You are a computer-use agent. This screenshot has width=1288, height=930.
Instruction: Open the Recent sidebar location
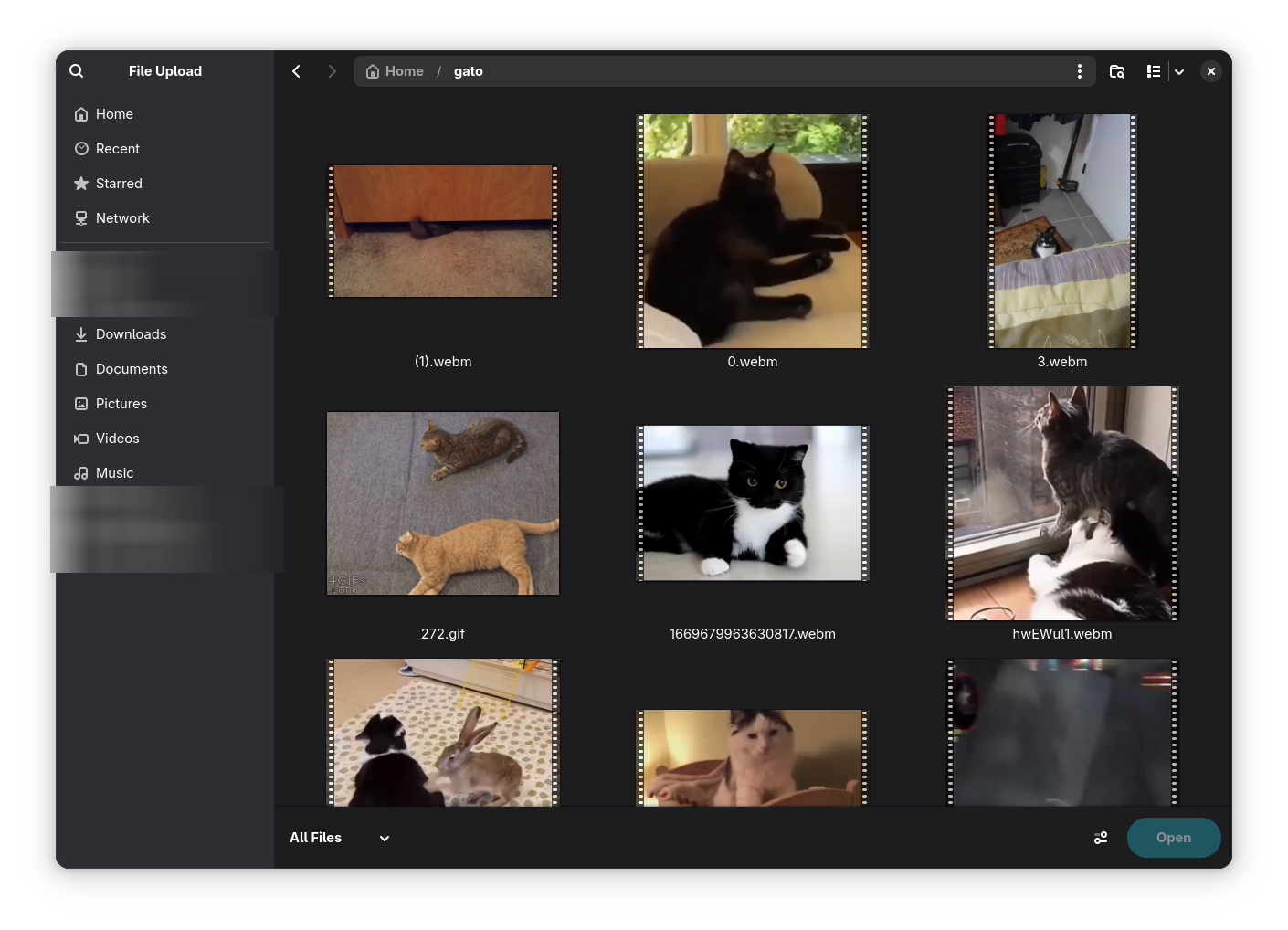[x=164, y=149]
